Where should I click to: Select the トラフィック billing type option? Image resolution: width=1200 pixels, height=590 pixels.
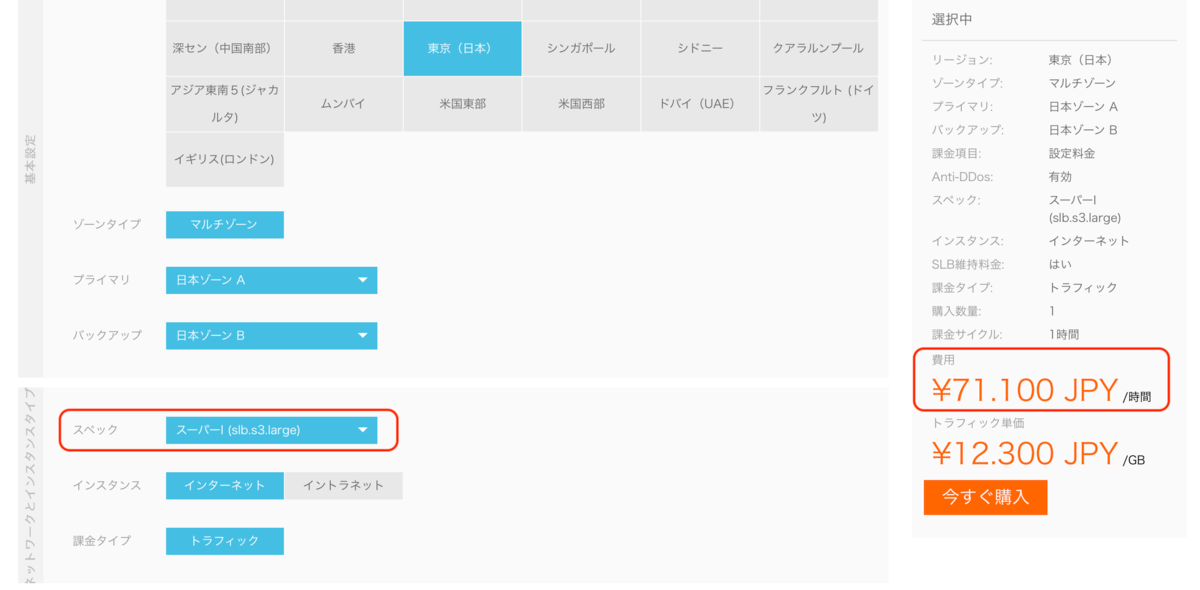pyautogui.click(x=224, y=540)
